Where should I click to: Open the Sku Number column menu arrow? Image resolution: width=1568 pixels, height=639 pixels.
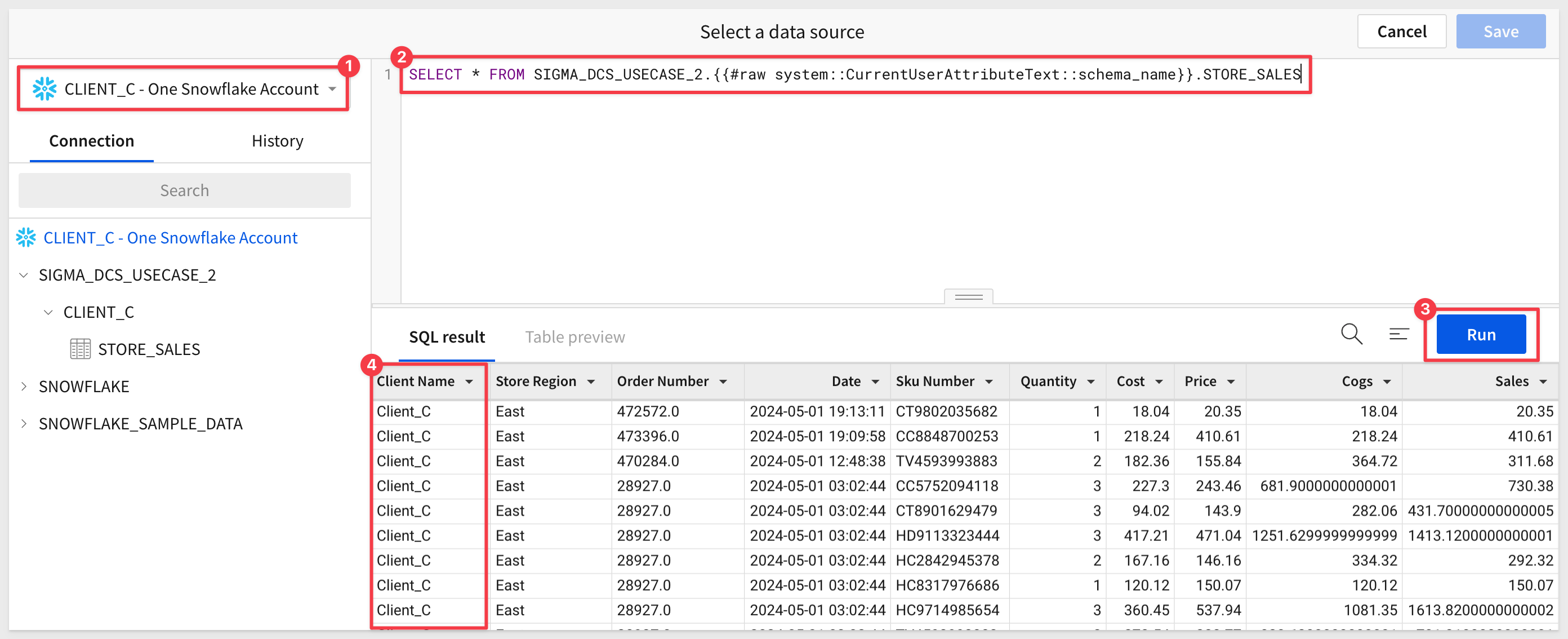click(x=989, y=381)
